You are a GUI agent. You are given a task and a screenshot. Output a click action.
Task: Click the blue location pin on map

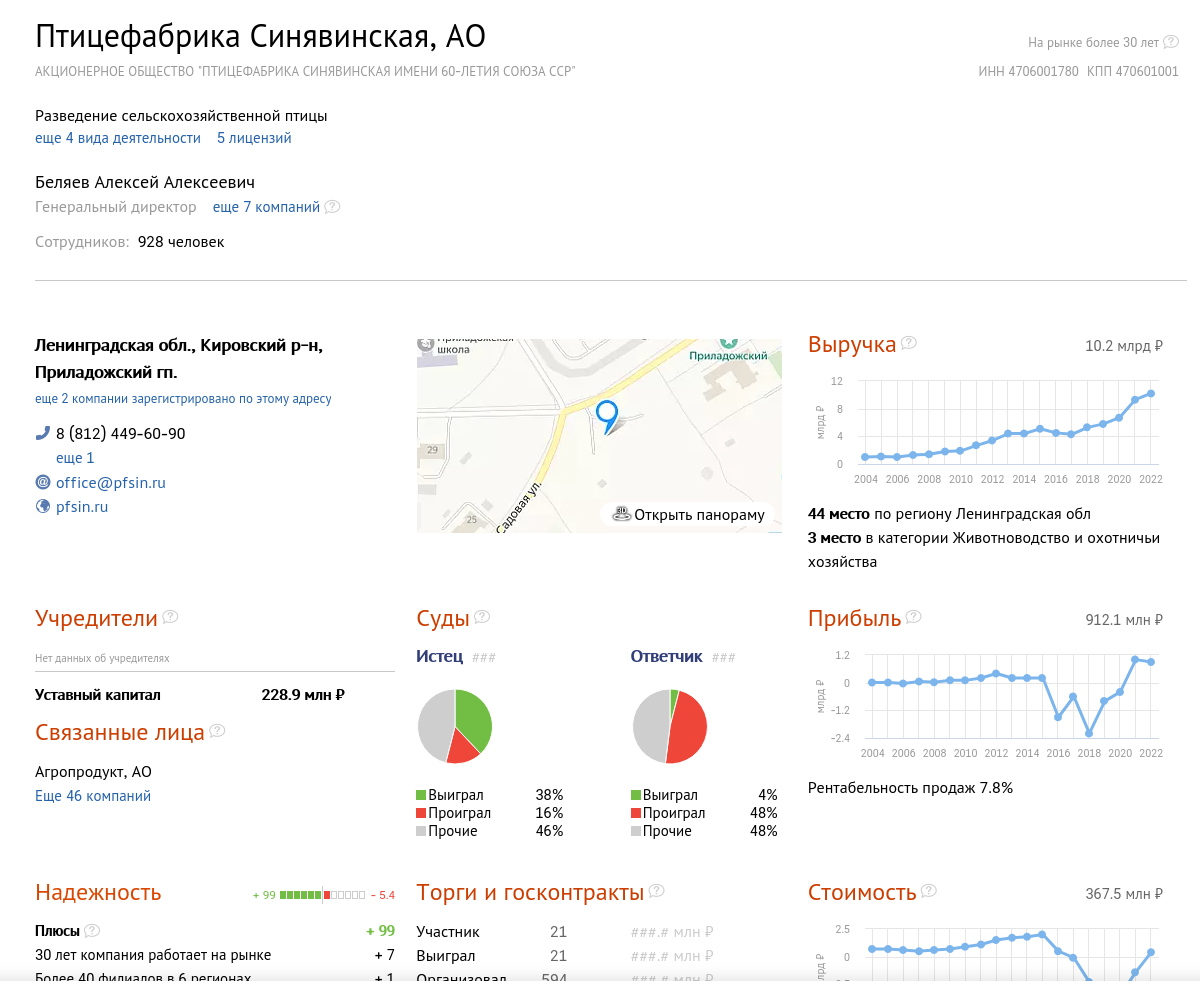coord(607,416)
